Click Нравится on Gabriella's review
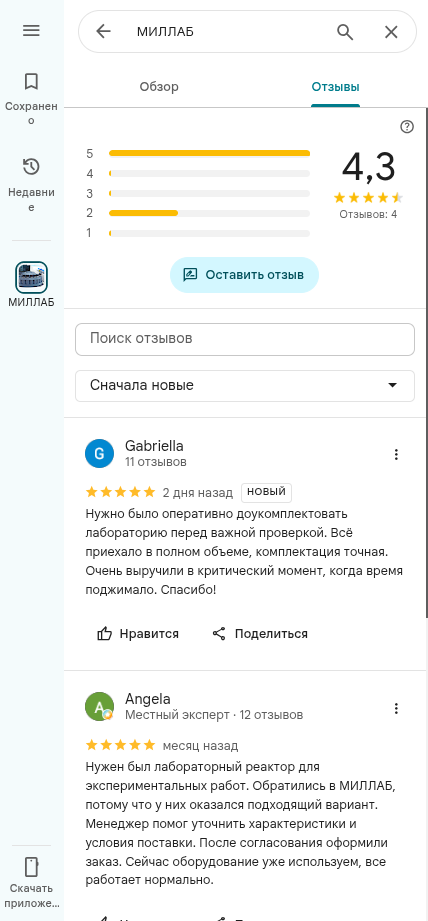428x921 pixels. point(138,634)
